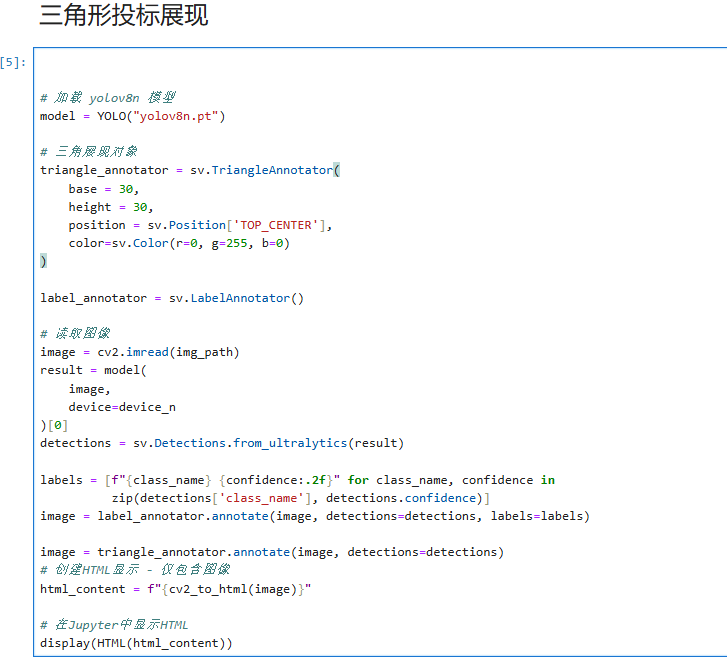Click the zip(detections['class_name'] line
This screenshot has height=670, width=727.
point(301,498)
